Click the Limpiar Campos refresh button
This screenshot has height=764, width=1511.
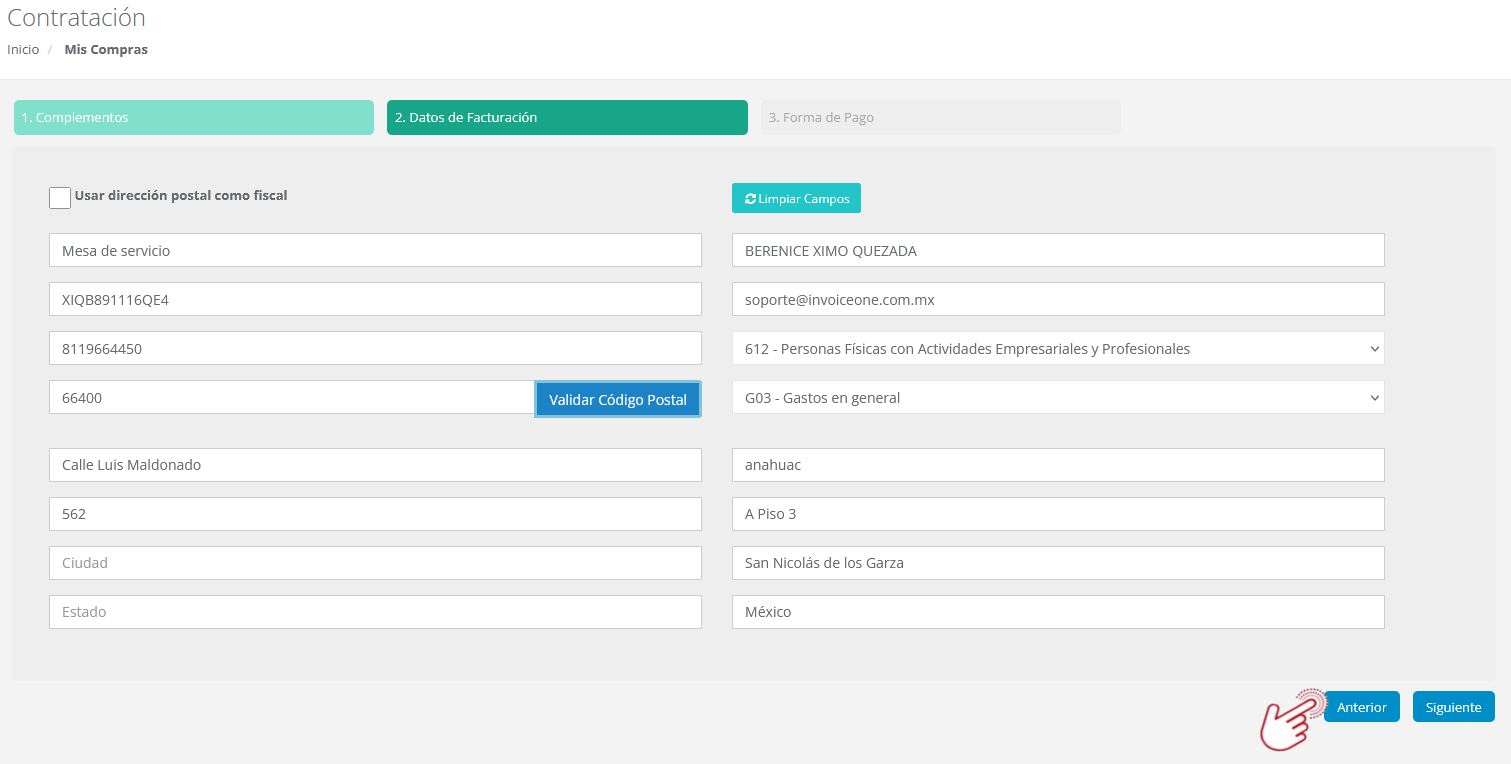point(796,199)
